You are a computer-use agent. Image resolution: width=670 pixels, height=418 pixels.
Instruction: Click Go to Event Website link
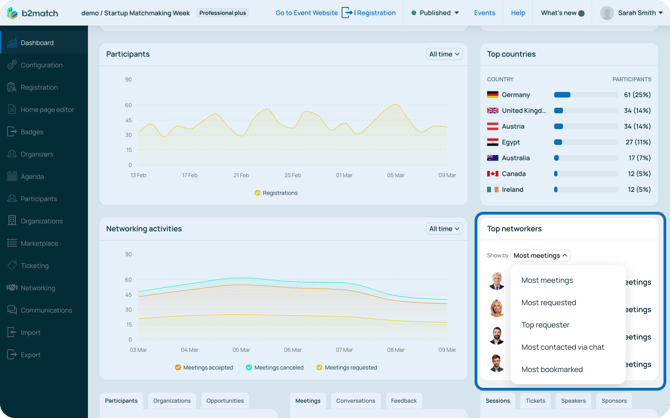point(306,13)
